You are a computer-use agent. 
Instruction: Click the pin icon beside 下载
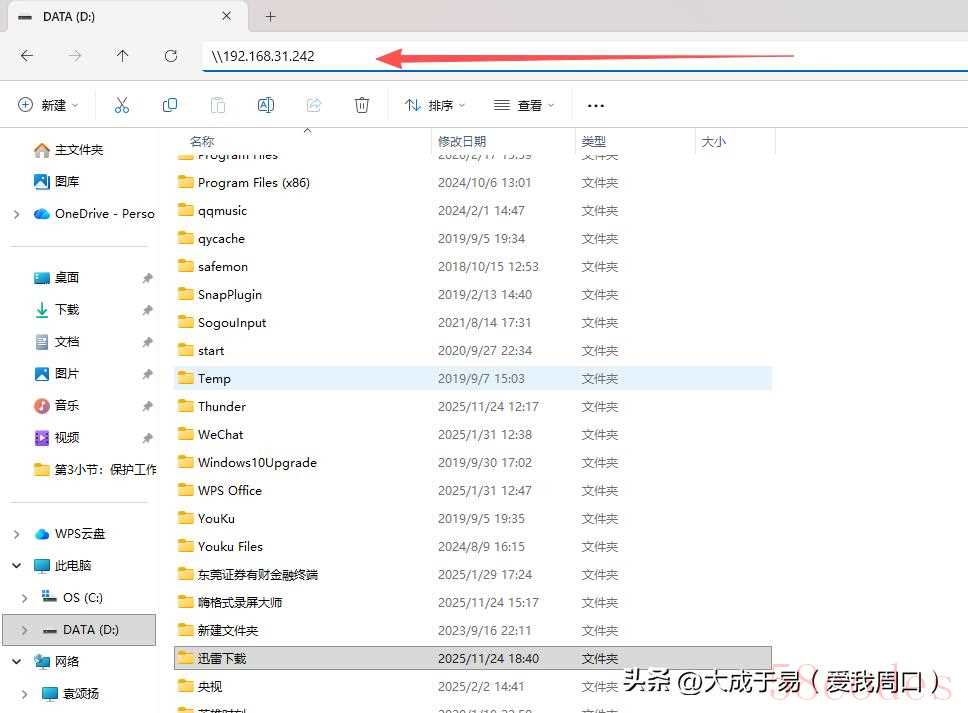pyautogui.click(x=148, y=311)
